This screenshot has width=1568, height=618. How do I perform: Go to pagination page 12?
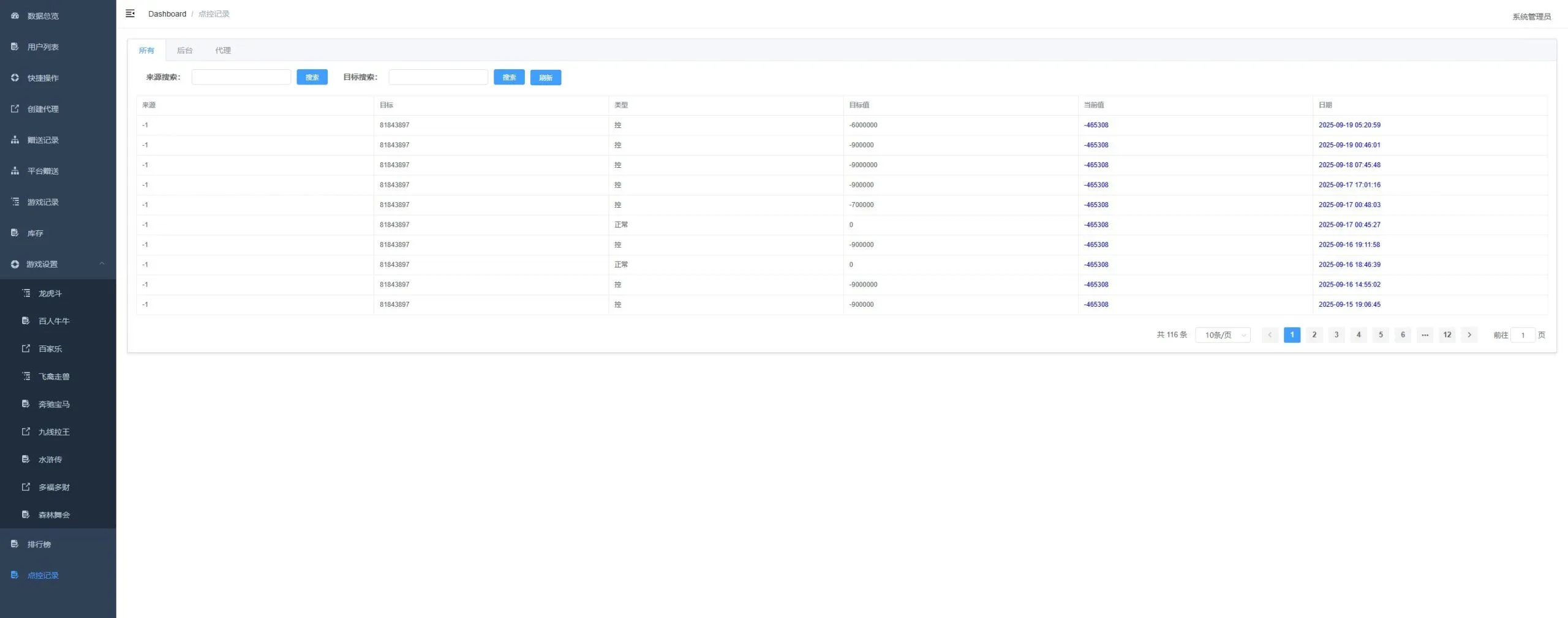pos(1447,335)
